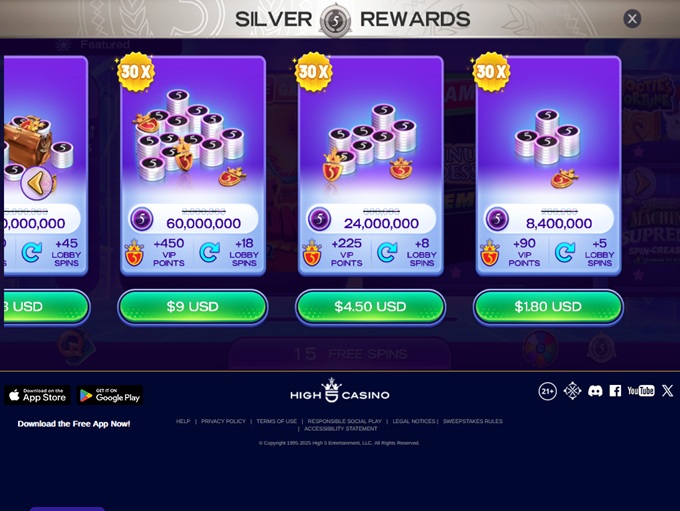Click the 21+ age badge icon
The height and width of the screenshot is (511, 680).
(x=547, y=391)
